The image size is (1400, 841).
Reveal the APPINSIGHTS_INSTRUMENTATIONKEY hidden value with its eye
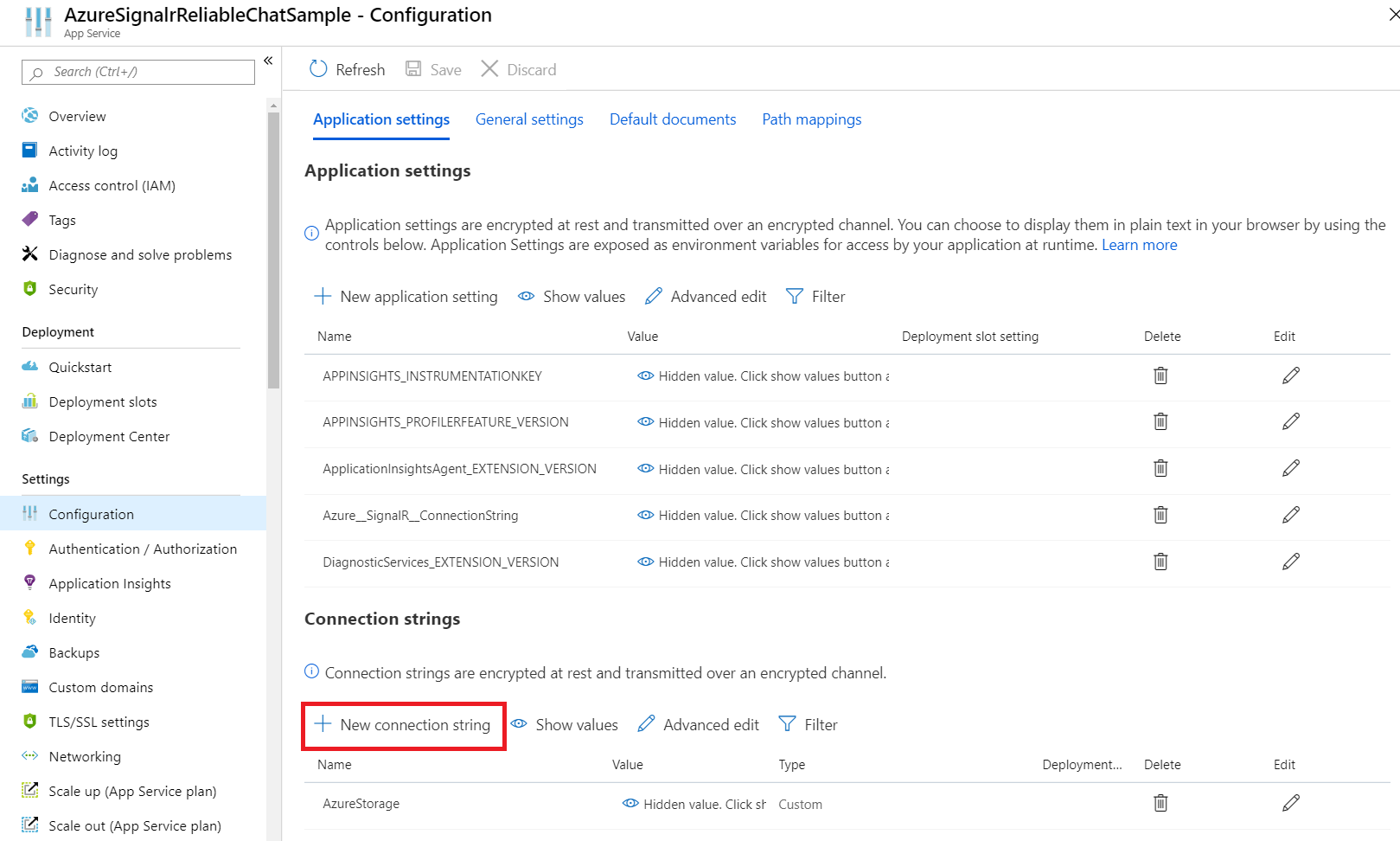pyautogui.click(x=645, y=376)
